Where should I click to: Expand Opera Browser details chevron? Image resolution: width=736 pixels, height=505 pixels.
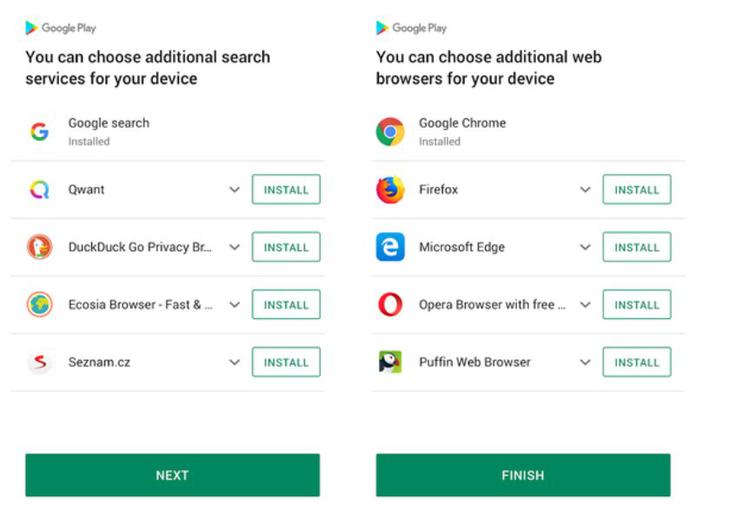pyautogui.click(x=585, y=305)
